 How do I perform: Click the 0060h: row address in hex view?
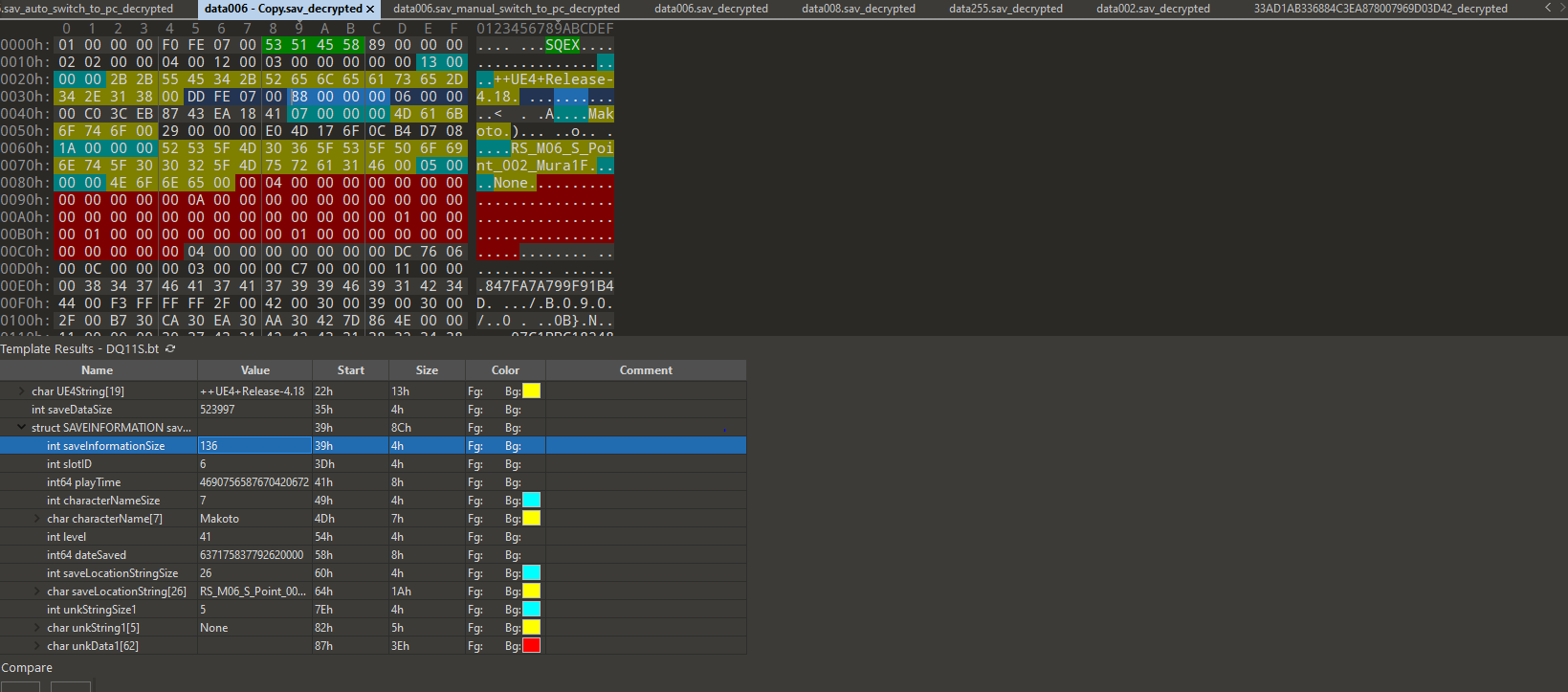(x=25, y=148)
